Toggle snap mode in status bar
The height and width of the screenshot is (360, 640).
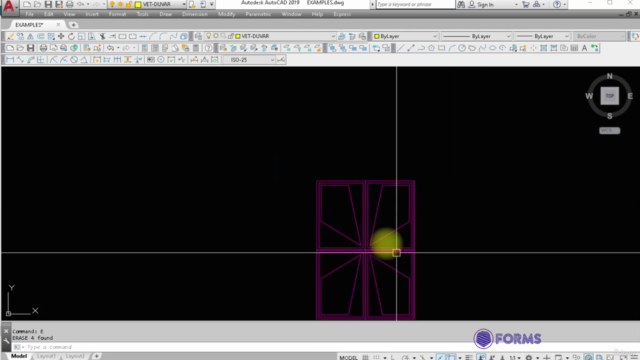[x=376, y=357]
